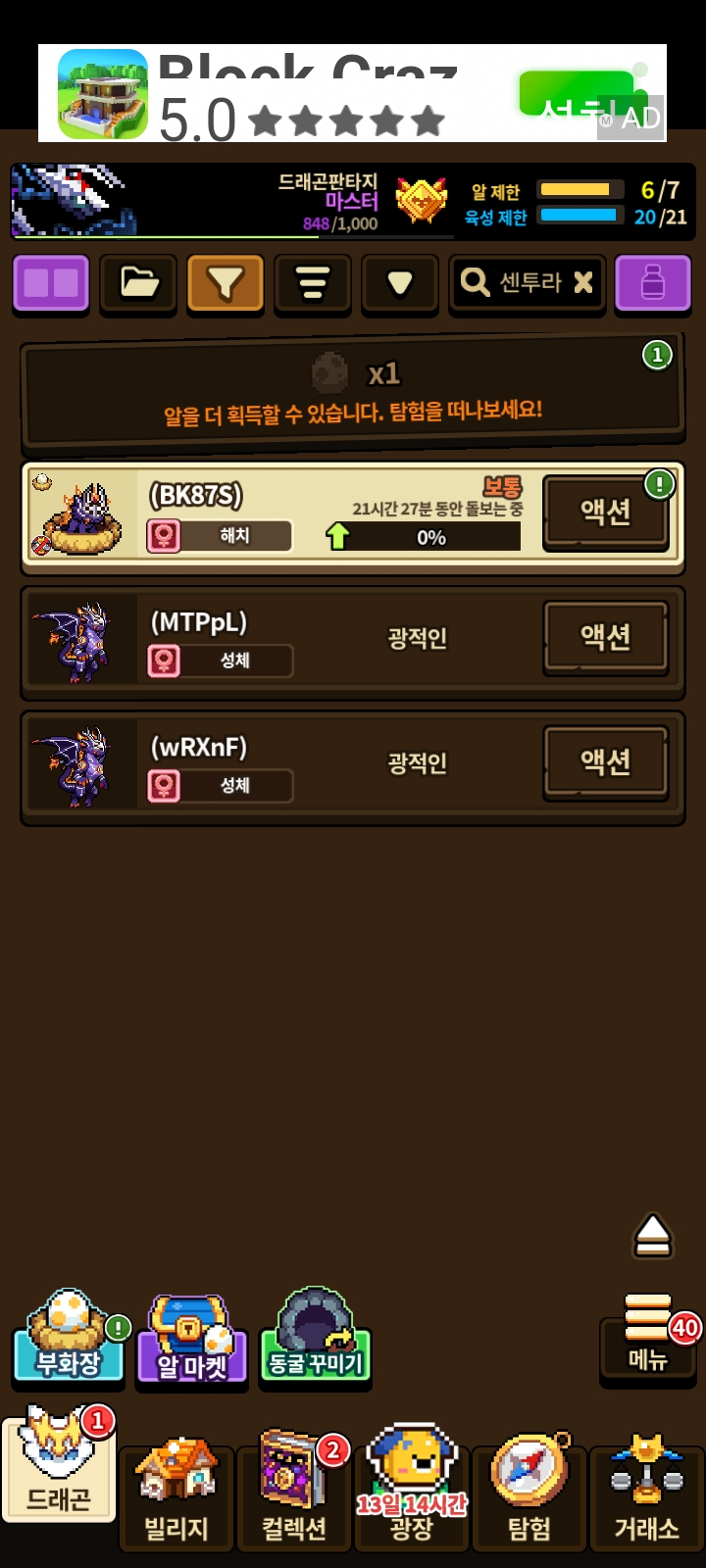The width and height of the screenshot is (706, 1568).
Task: Switch to the two-column grid view
Action: [51, 284]
